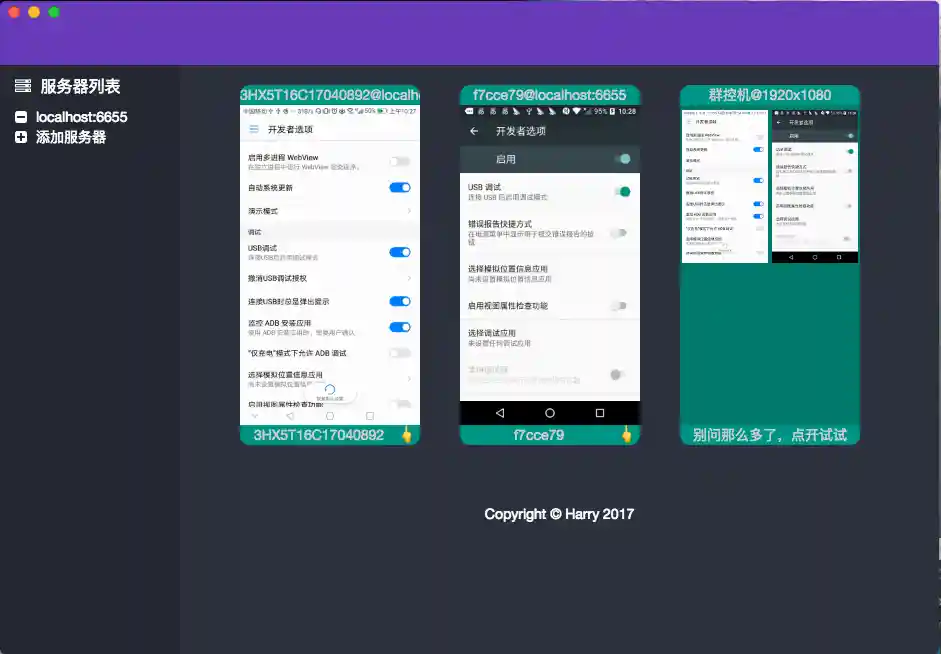941x654 pixels.
Task: Tap the back arrow in f7cce79 screen
Action: [474, 131]
